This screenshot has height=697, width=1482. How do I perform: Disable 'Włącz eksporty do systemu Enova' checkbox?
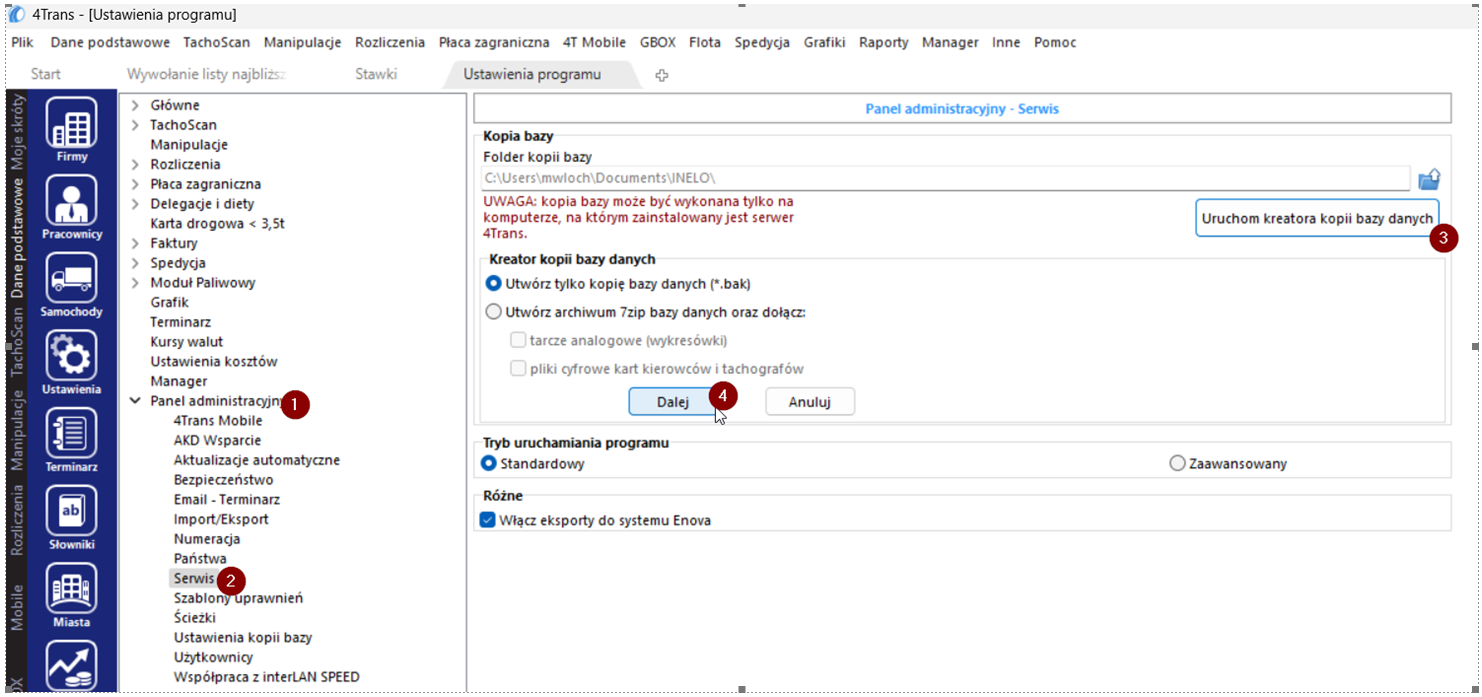488,520
